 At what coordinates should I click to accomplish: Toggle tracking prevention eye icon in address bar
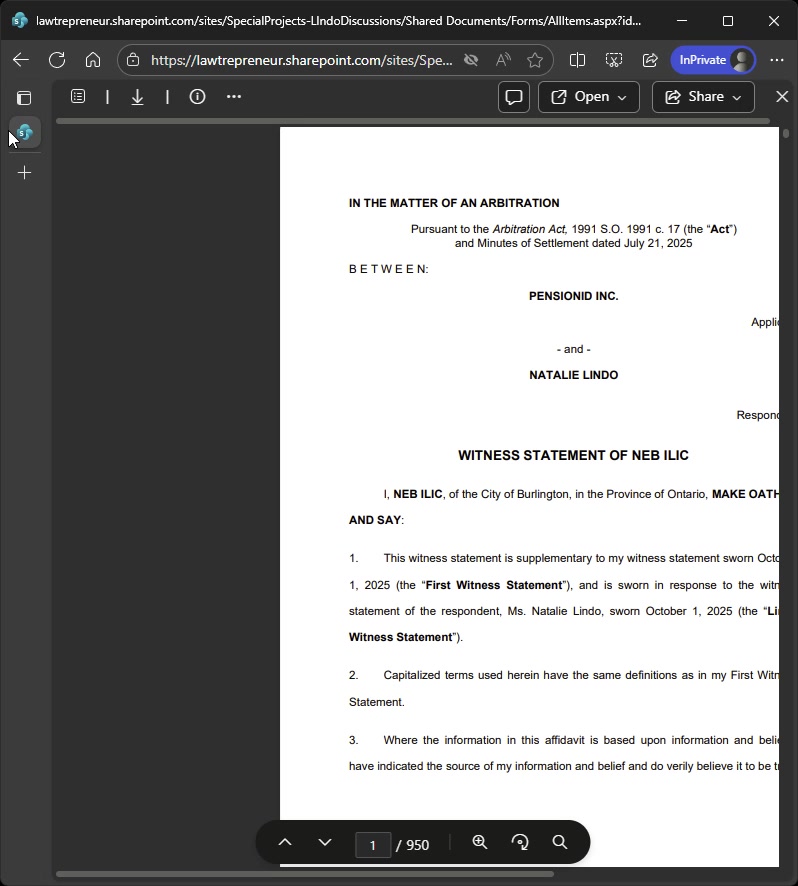click(471, 60)
